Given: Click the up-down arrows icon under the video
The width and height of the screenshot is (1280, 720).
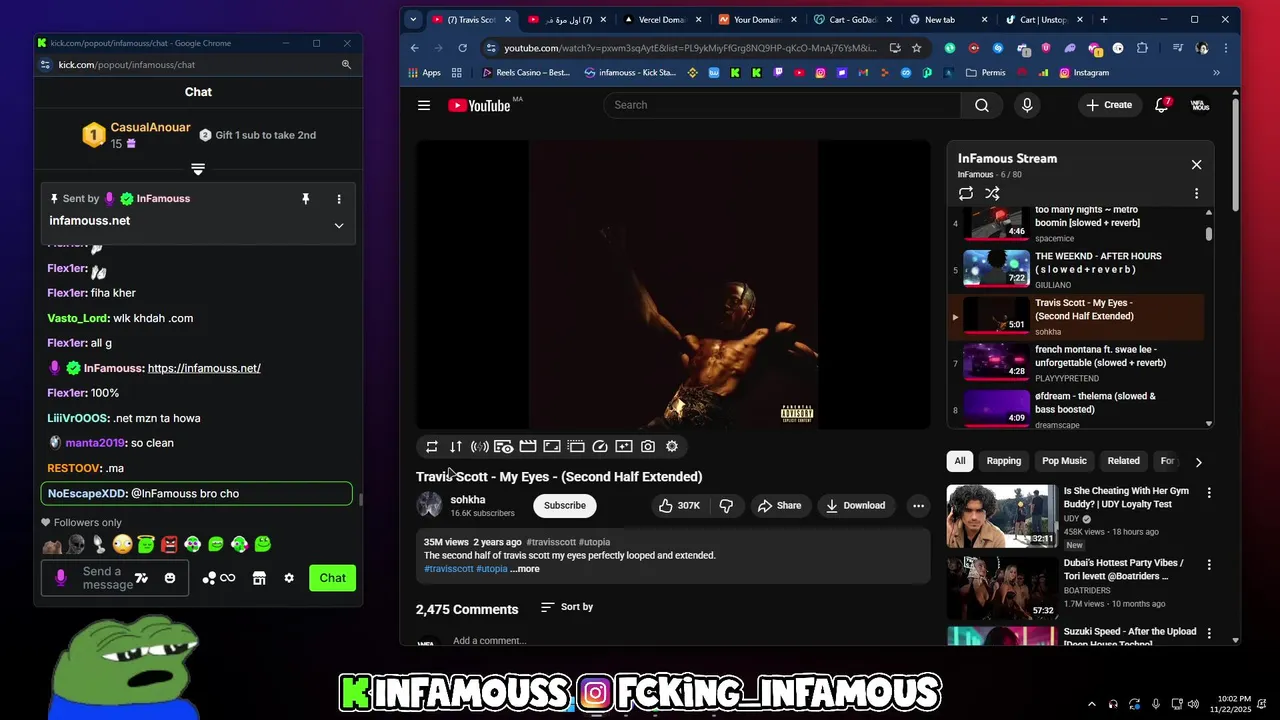Looking at the screenshot, I should coord(456,447).
